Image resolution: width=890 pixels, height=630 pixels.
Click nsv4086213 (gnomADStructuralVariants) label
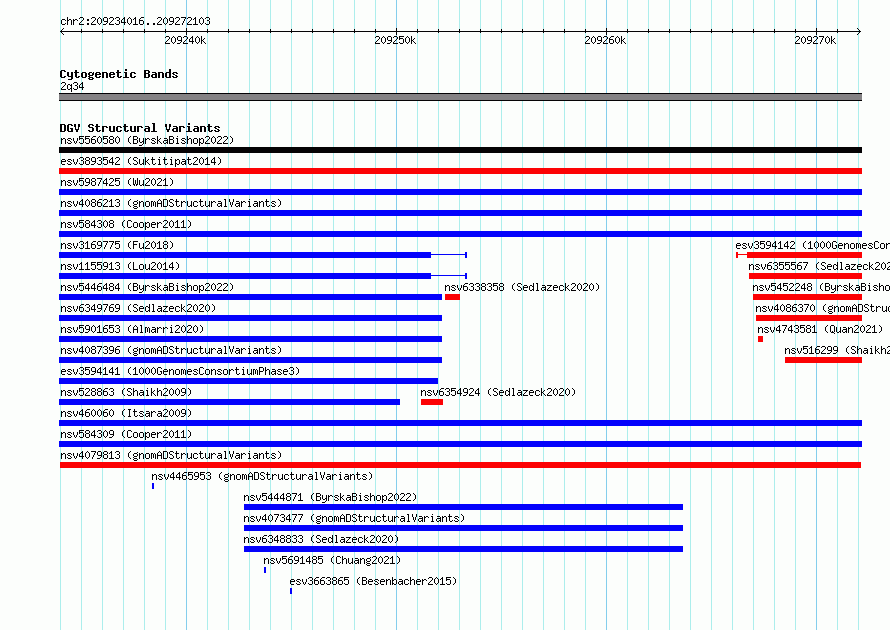171,203
